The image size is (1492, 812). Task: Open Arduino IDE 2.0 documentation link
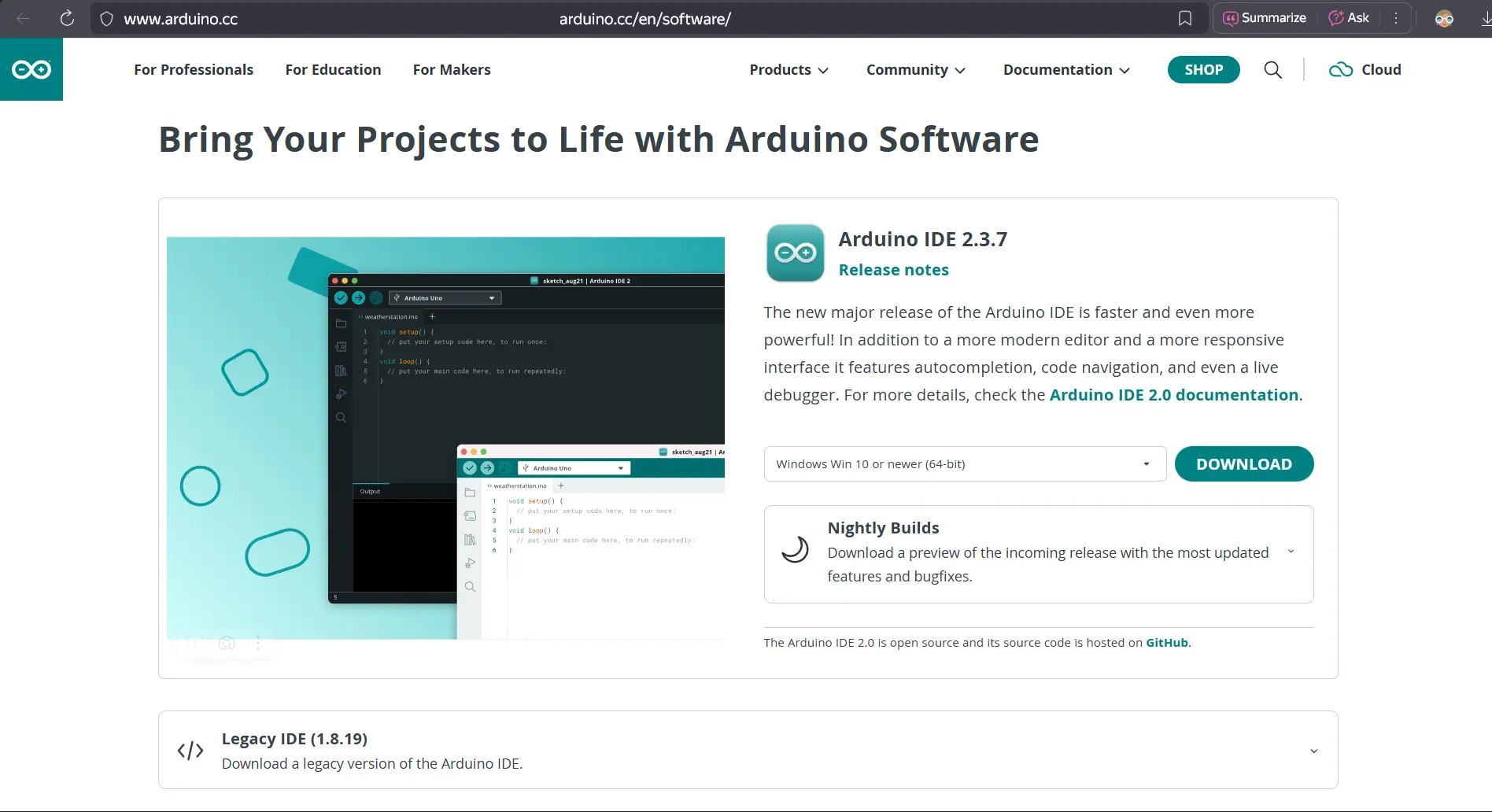(x=1173, y=395)
